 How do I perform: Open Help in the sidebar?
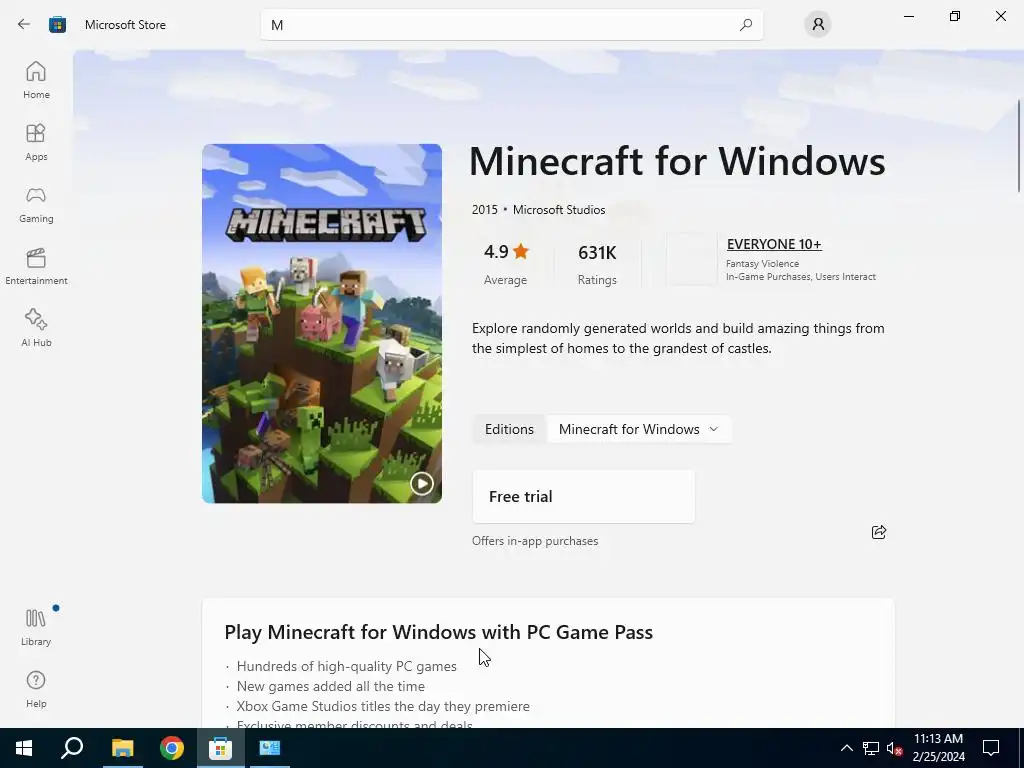pos(36,689)
